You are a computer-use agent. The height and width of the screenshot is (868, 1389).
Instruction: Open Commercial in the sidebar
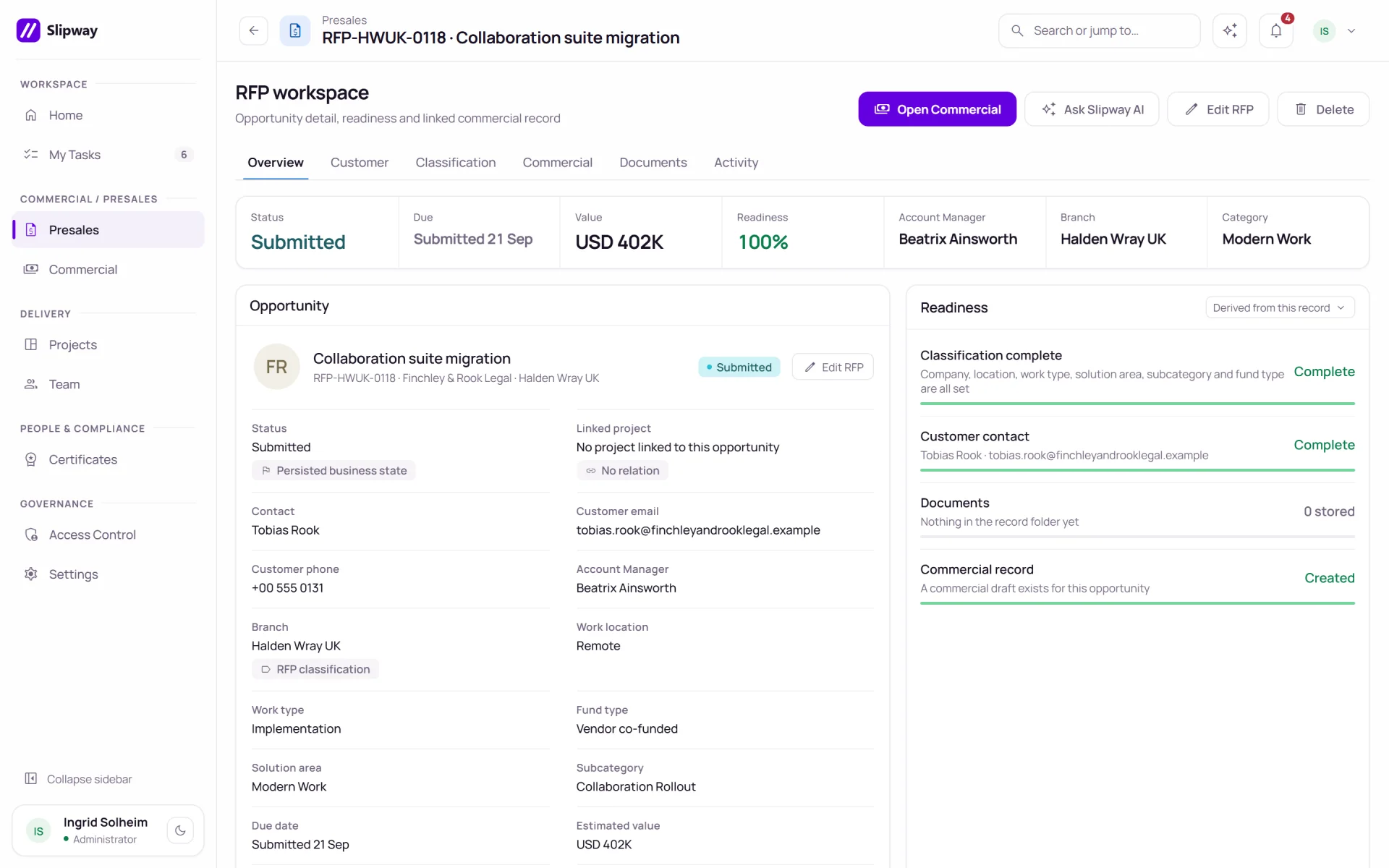tap(108, 269)
